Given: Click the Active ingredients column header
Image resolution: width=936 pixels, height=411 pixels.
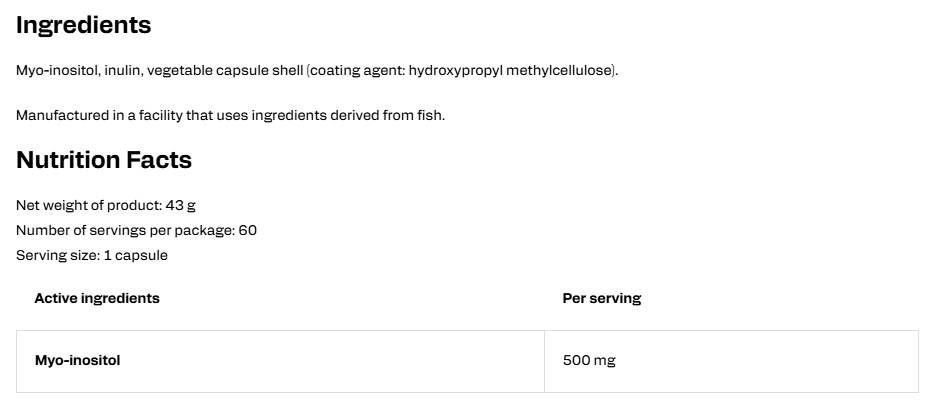Looking at the screenshot, I should [x=97, y=298].
